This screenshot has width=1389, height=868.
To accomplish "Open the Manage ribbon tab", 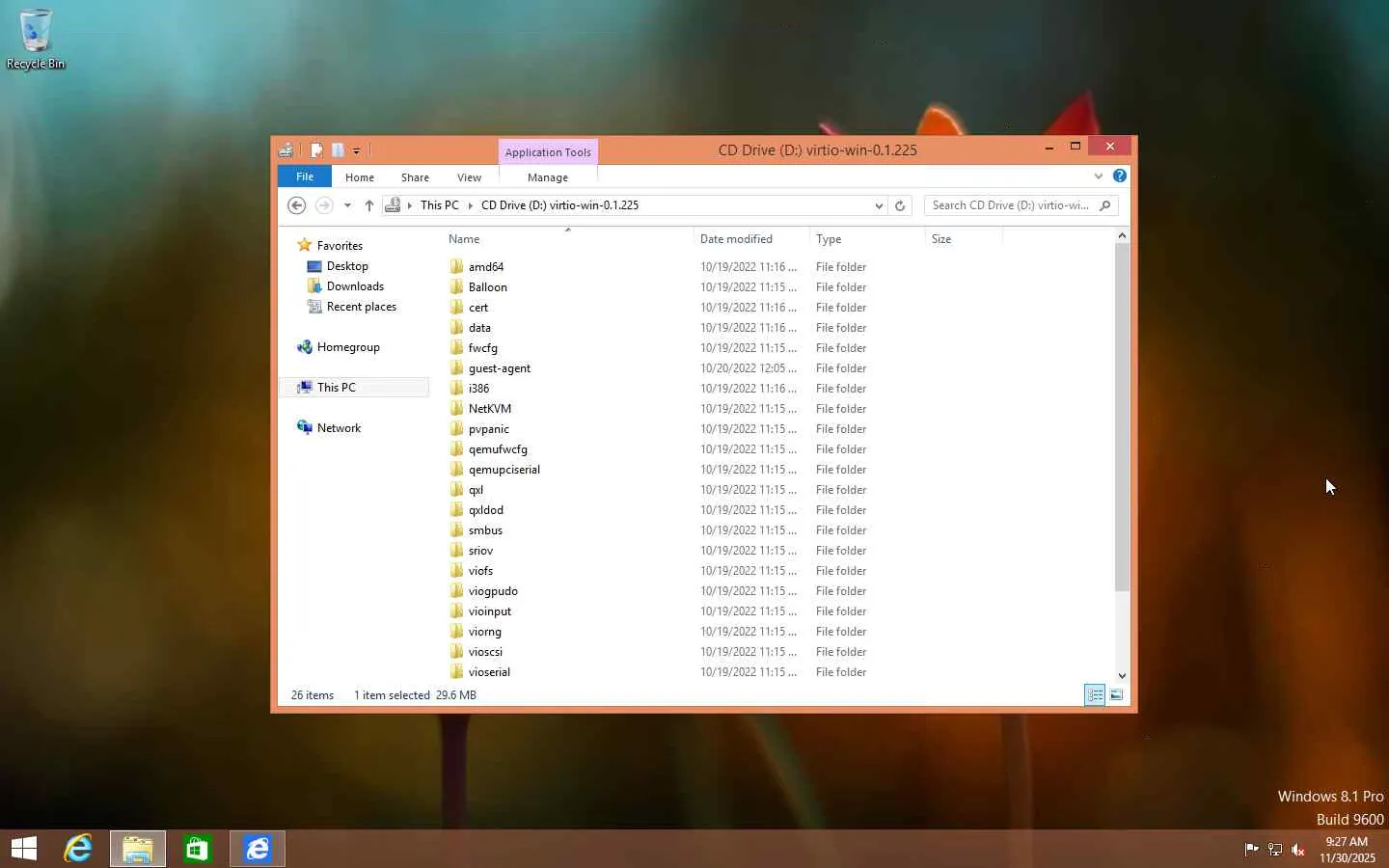I will [x=548, y=177].
